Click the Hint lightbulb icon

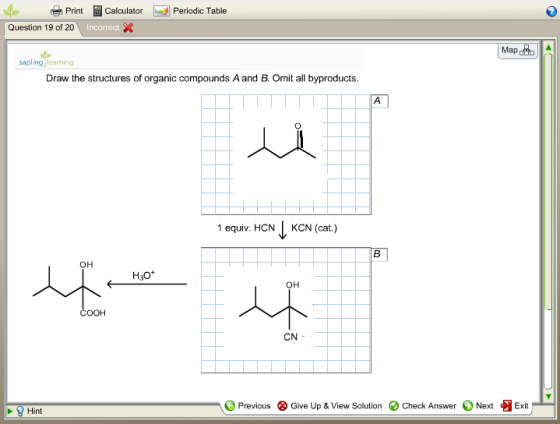click(x=20, y=411)
